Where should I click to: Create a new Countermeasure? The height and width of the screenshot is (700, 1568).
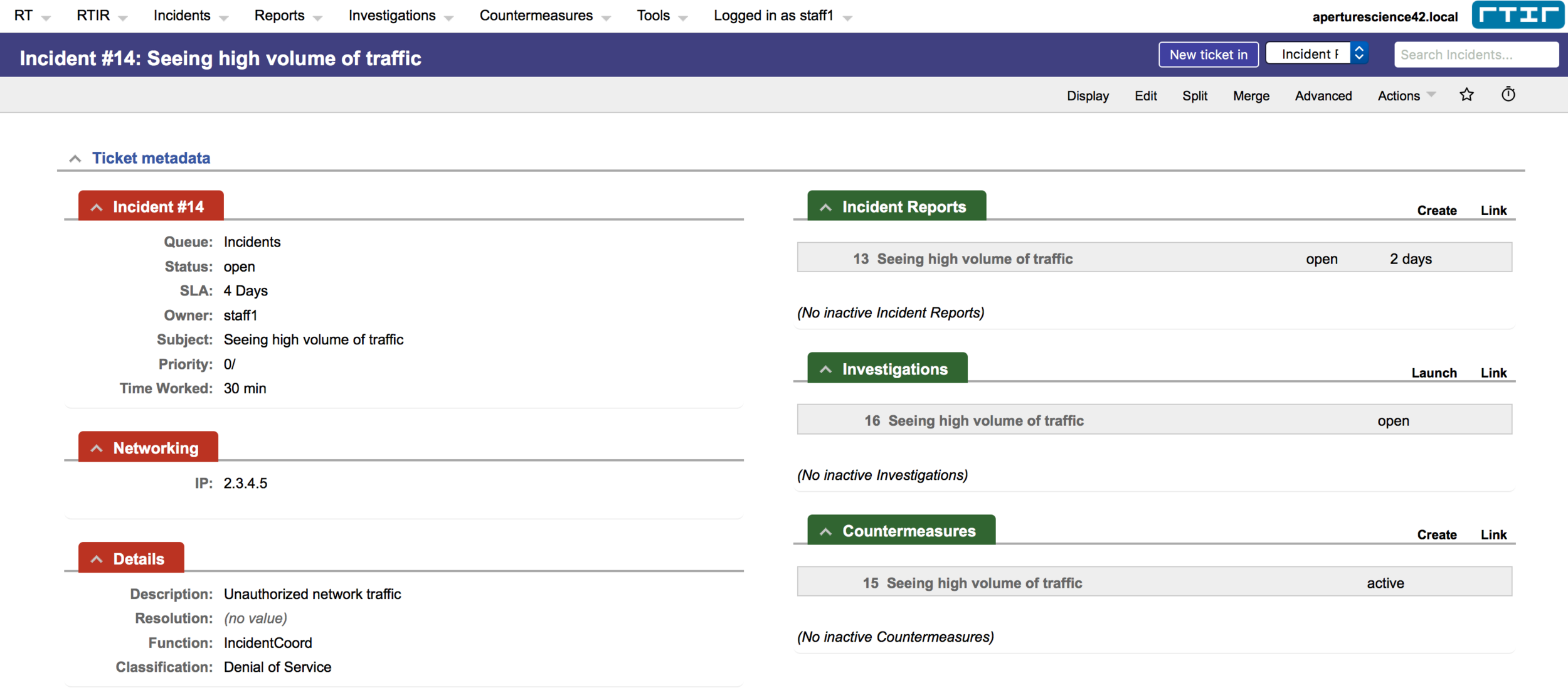[x=1437, y=534]
